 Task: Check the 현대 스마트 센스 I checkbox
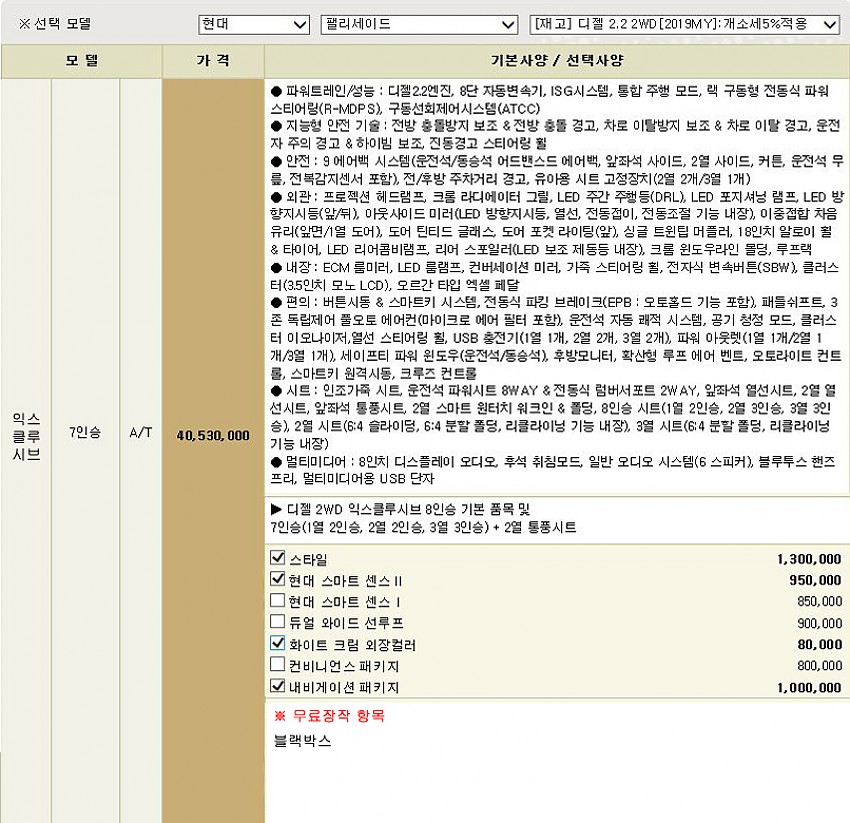[278, 601]
